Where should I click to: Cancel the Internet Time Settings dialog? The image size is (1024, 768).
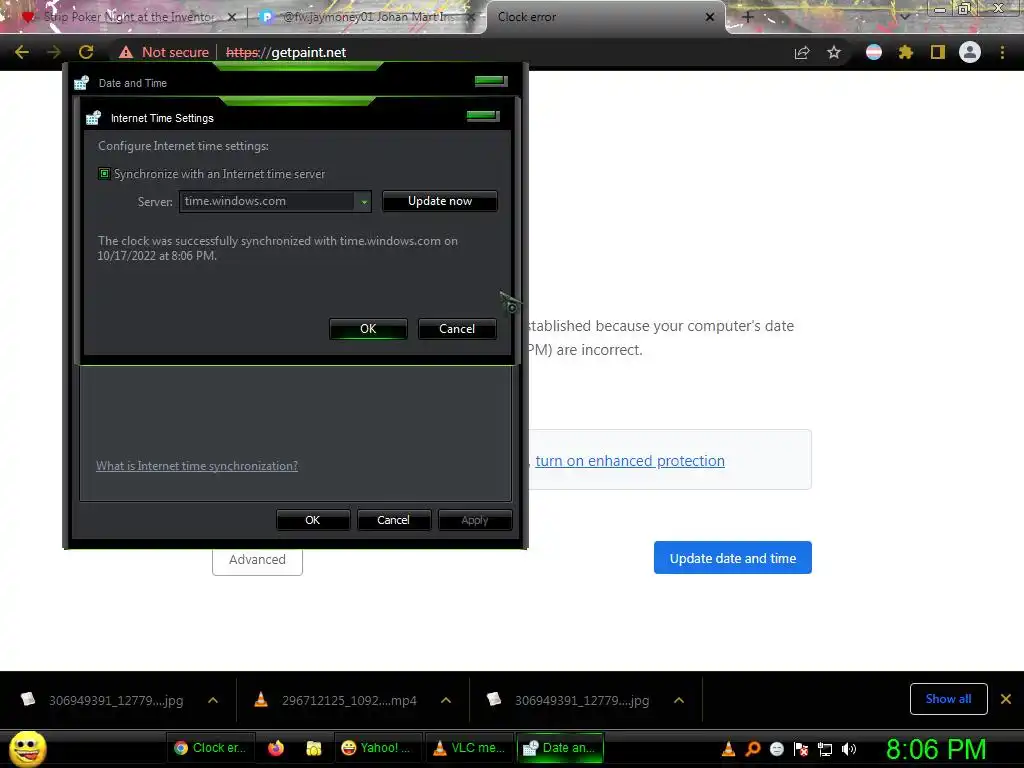457,329
